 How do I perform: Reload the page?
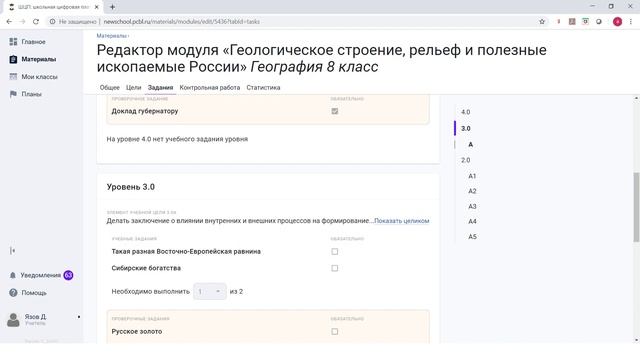pos(36,22)
